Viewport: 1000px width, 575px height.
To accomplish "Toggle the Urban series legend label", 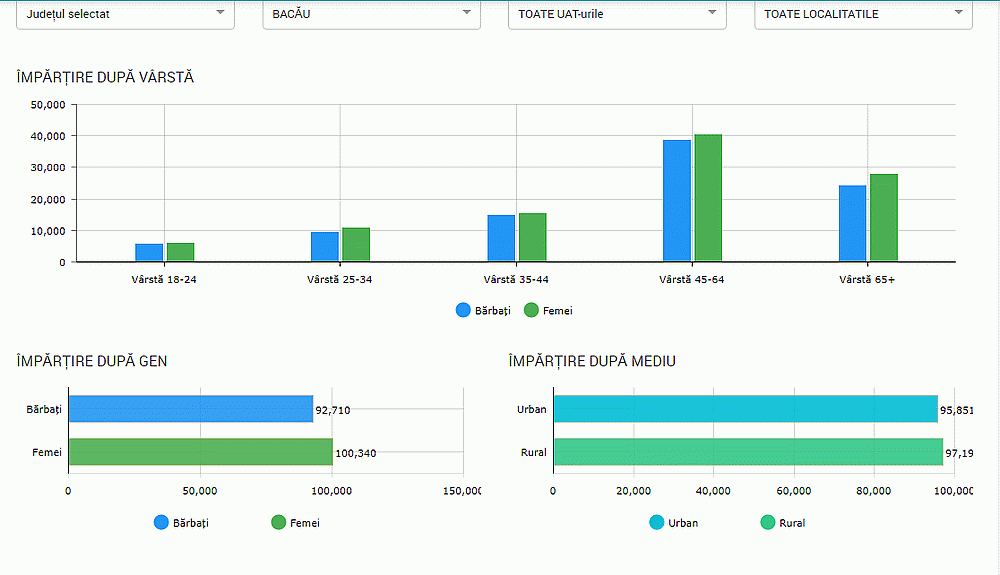I will (x=683, y=523).
